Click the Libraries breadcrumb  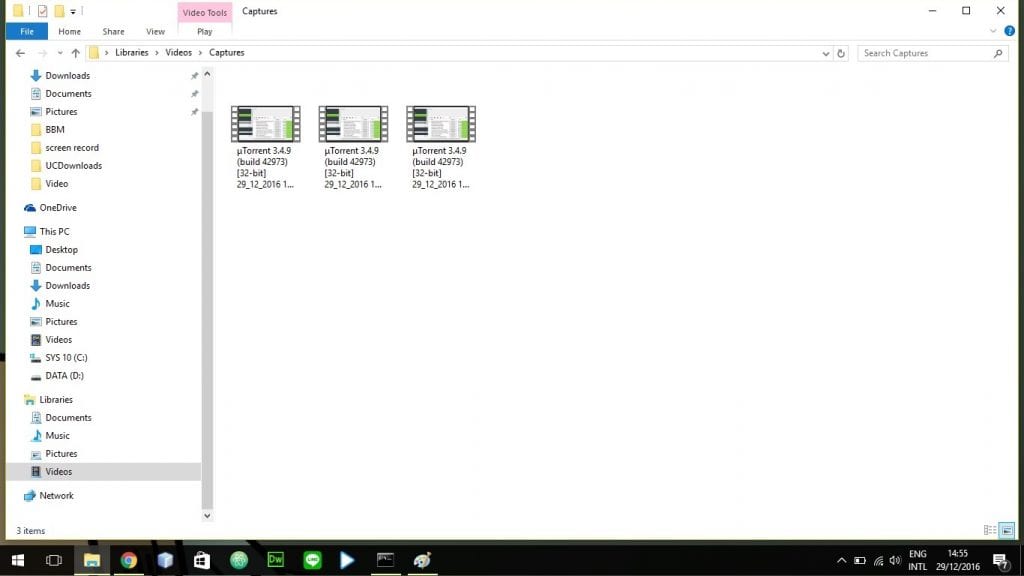[x=132, y=53]
